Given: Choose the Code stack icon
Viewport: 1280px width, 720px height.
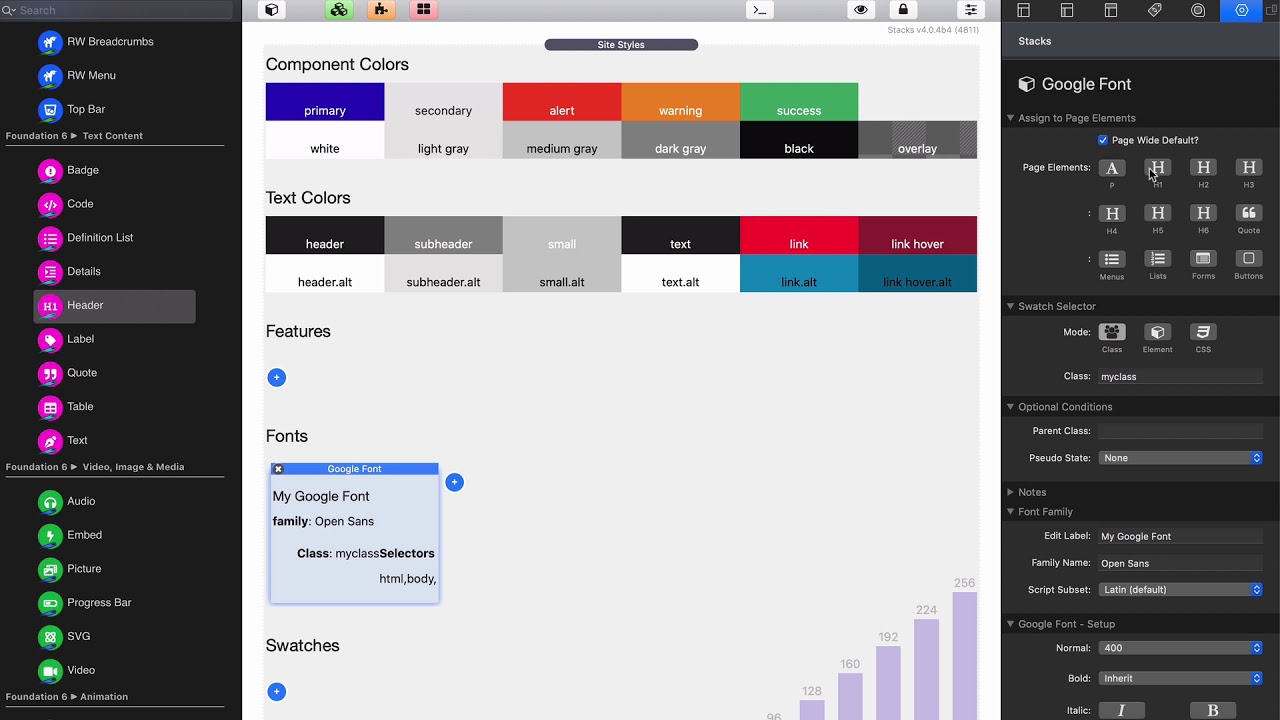Looking at the screenshot, I should 50,204.
